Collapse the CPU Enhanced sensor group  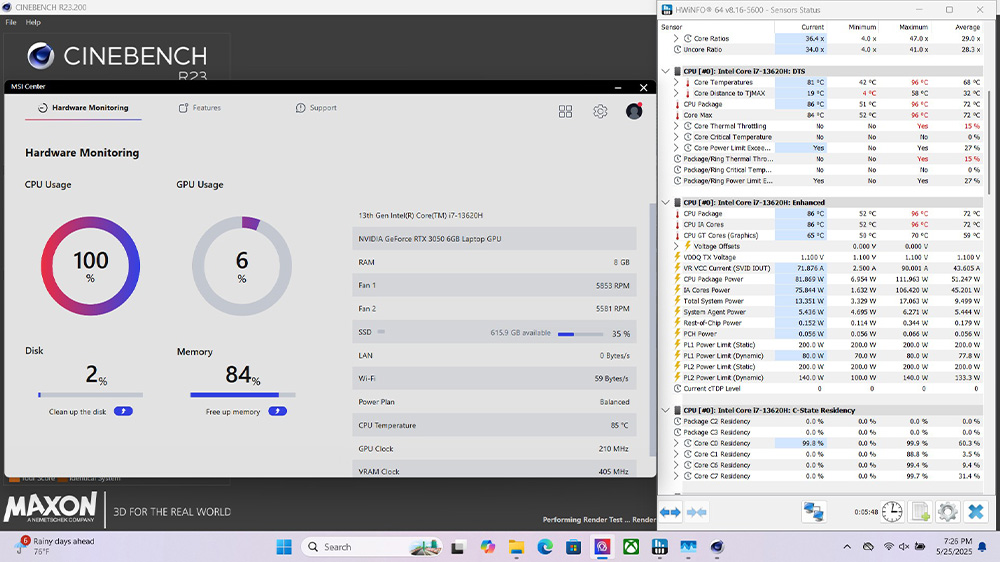click(666, 202)
